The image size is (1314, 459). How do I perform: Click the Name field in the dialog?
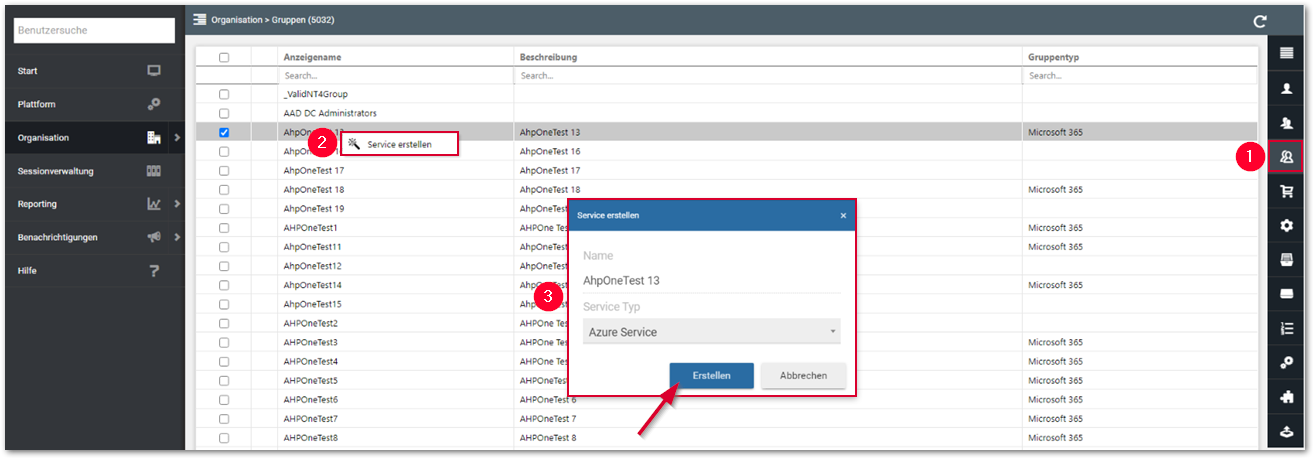click(x=711, y=281)
